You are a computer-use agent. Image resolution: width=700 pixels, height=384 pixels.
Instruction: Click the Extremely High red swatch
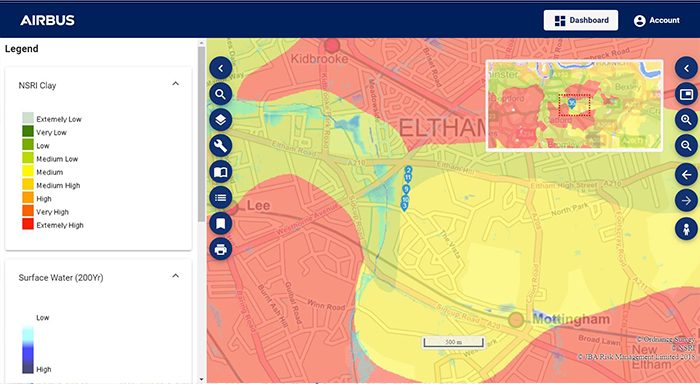[x=28, y=225]
